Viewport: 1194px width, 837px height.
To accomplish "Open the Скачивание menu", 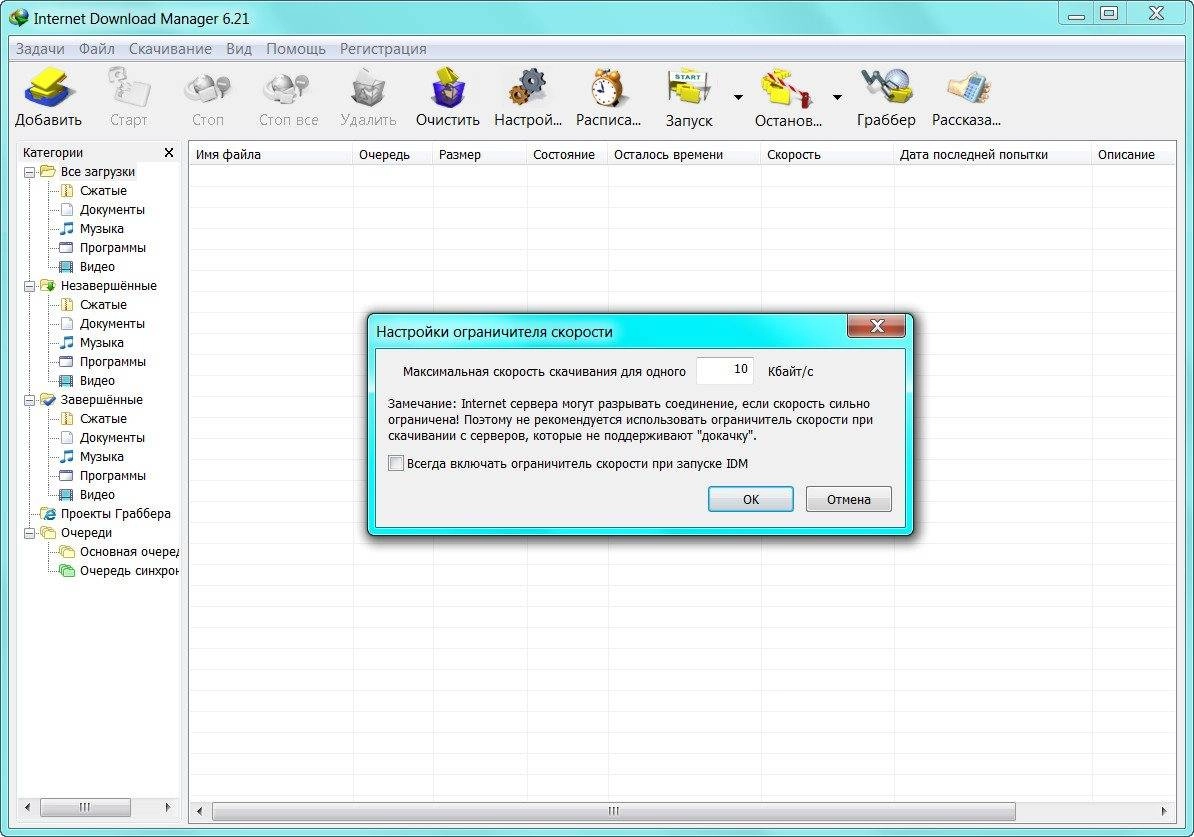I will coord(170,49).
